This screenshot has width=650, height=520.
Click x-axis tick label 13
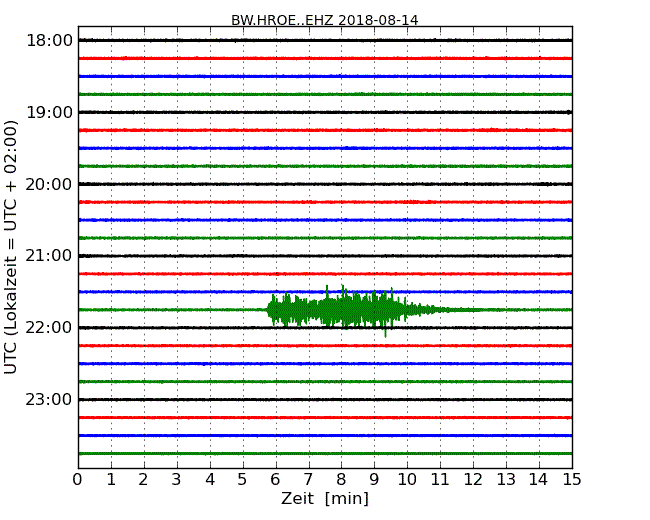pyautogui.click(x=506, y=479)
